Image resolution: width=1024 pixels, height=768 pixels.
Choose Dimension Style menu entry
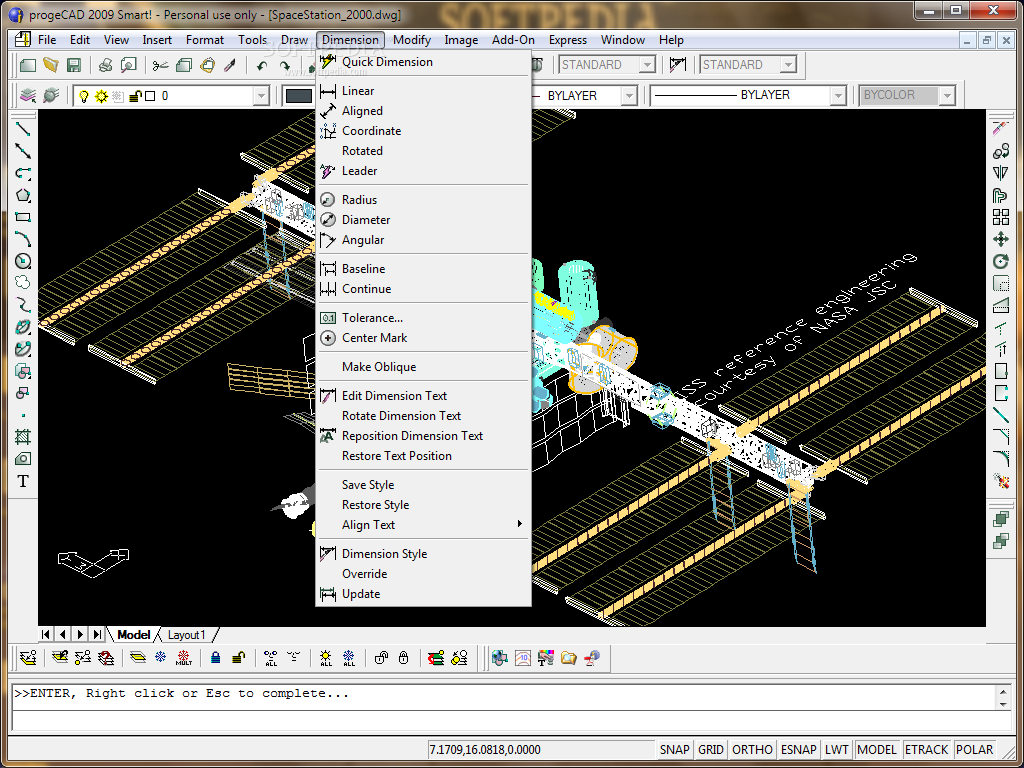(x=423, y=554)
